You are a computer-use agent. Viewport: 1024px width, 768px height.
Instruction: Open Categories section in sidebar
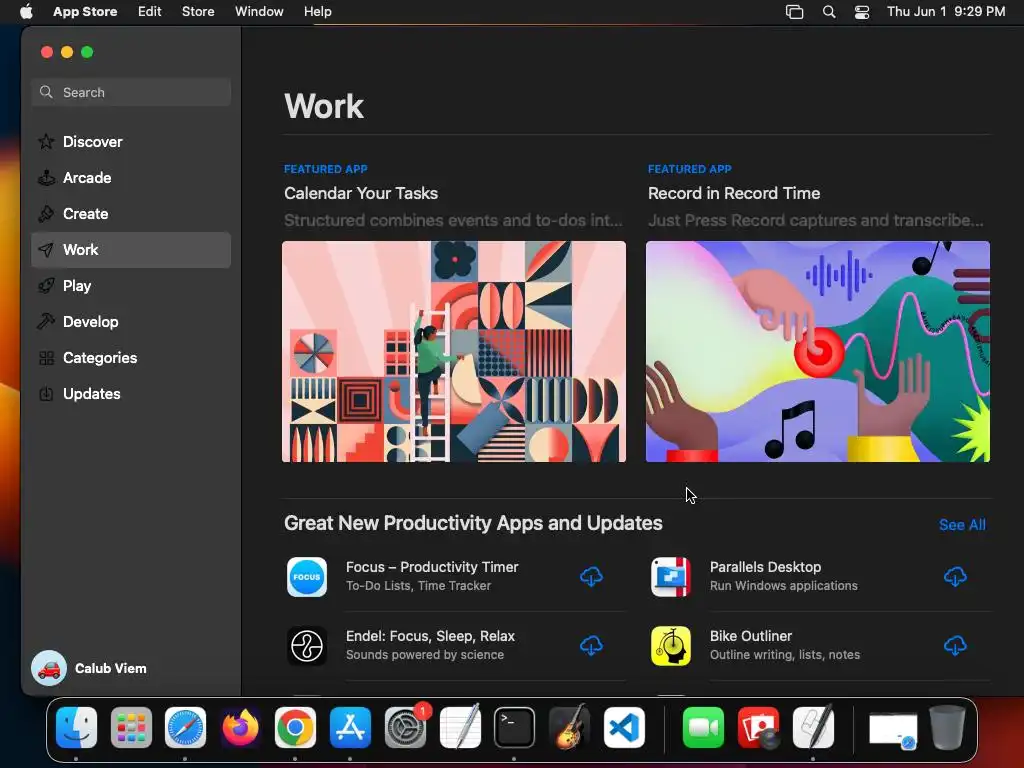(131, 357)
